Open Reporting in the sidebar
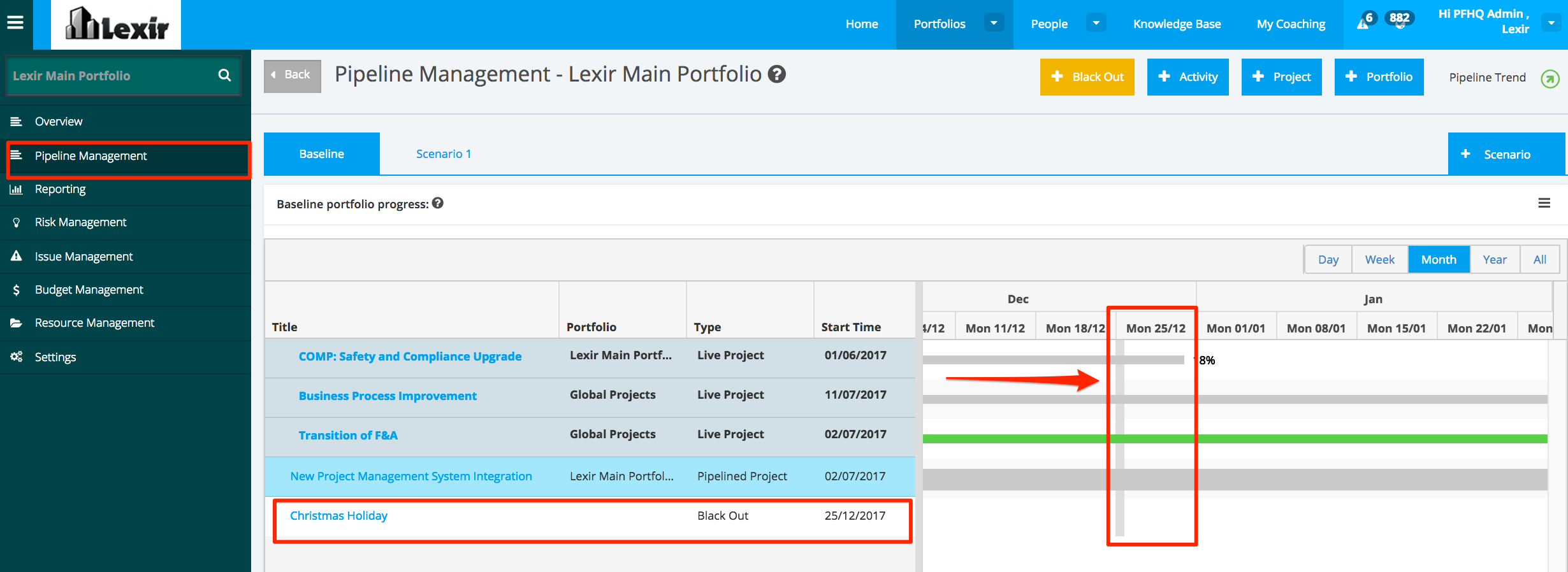This screenshot has height=572, width=1568. point(126,189)
